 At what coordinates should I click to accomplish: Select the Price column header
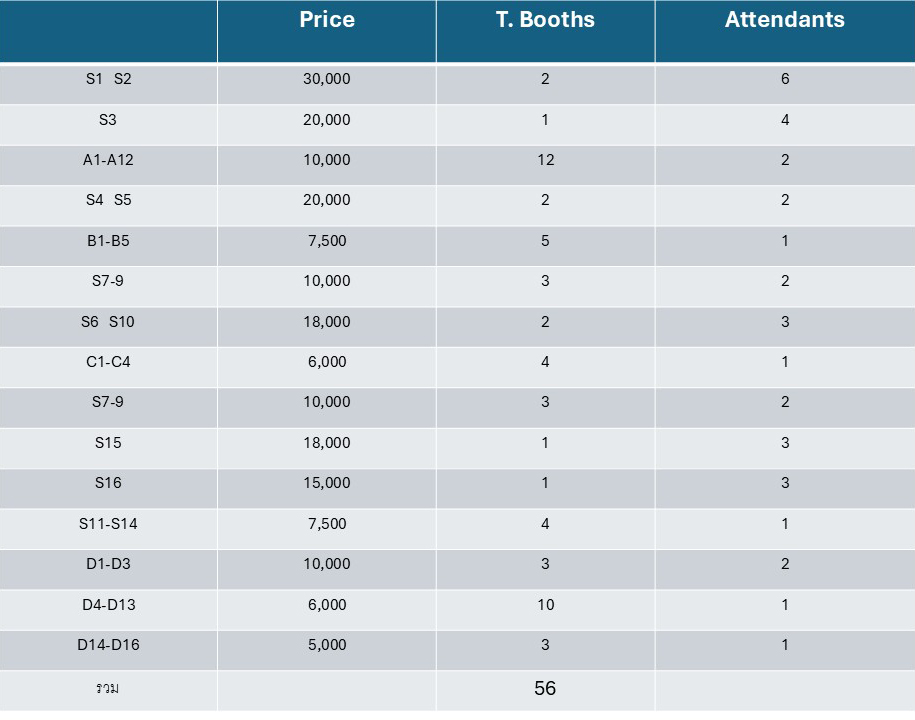tap(327, 20)
